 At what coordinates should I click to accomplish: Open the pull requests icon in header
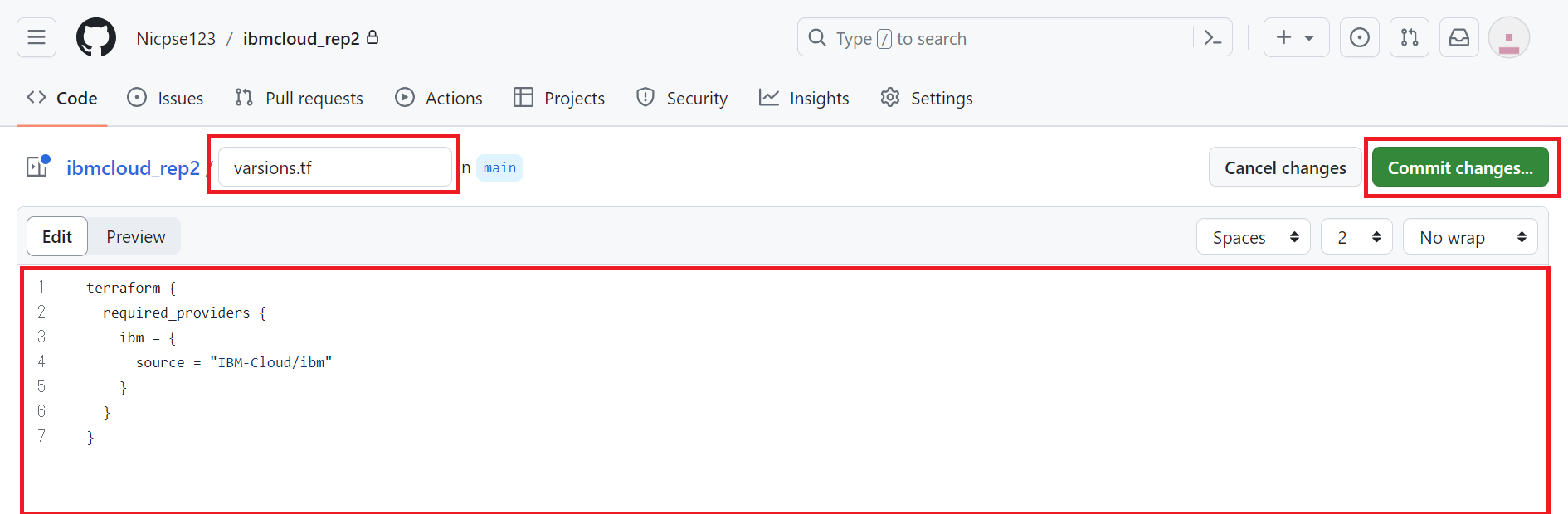(x=1409, y=38)
